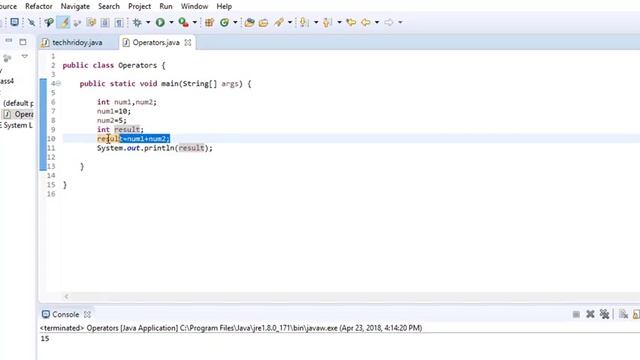Click the console output '15'
Image resolution: width=640 pixels, height=360 pixels.
tap(45, 338)
